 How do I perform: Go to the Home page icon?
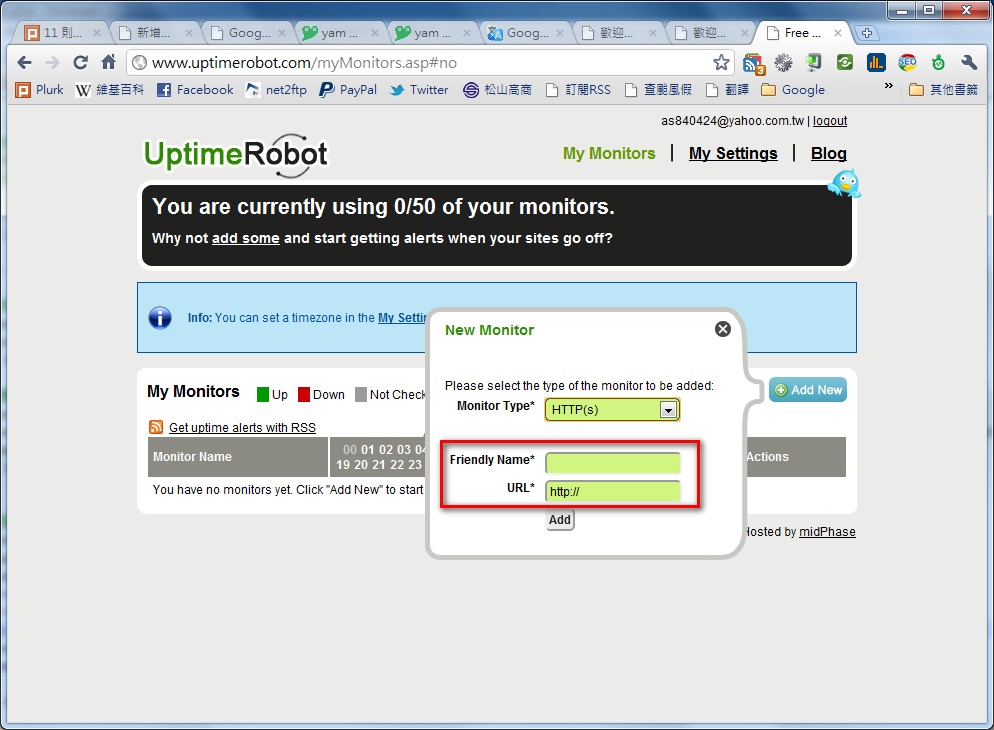(108, 62)
